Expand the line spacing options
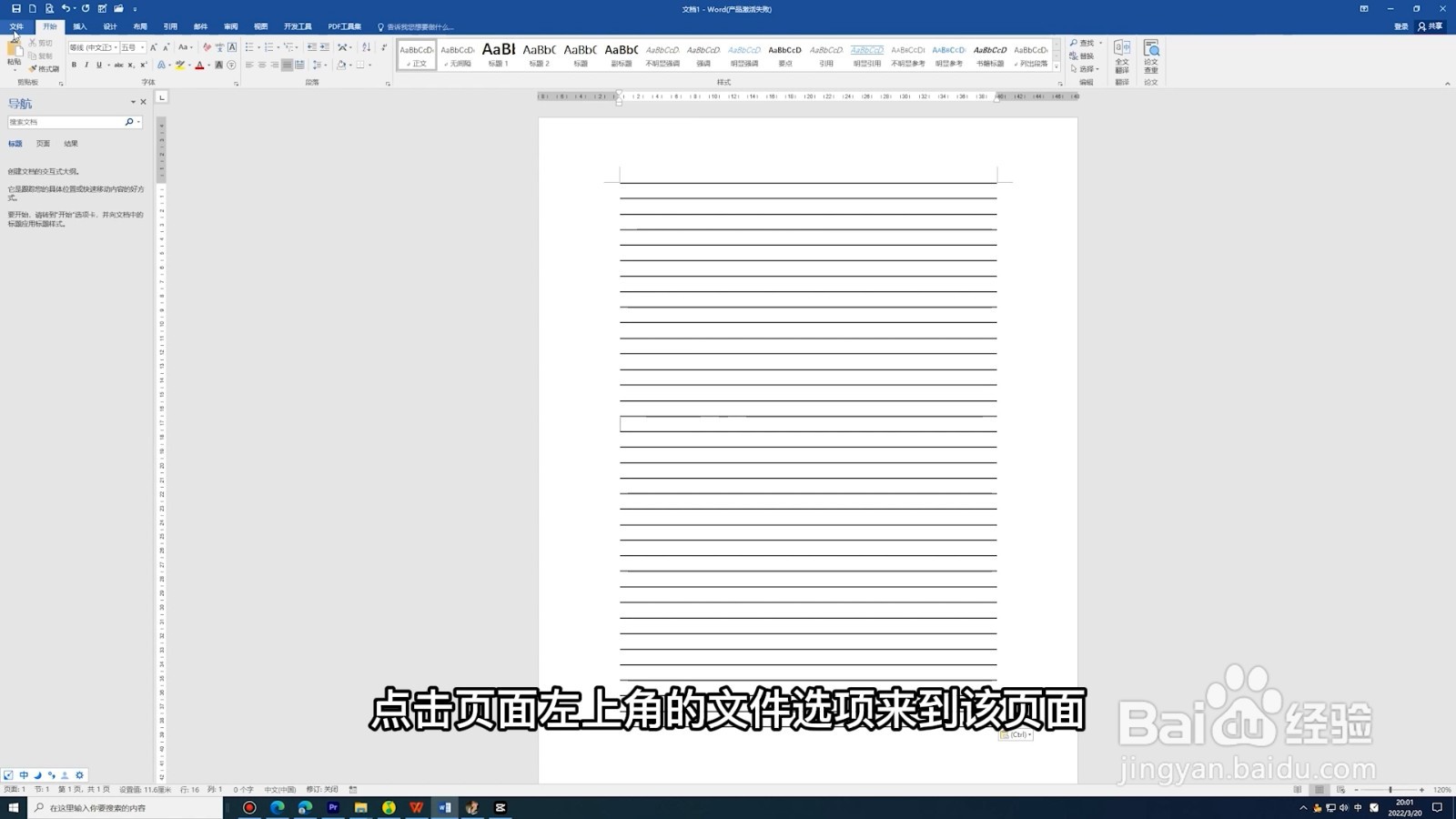1456x819 pixels. [323, 66]
